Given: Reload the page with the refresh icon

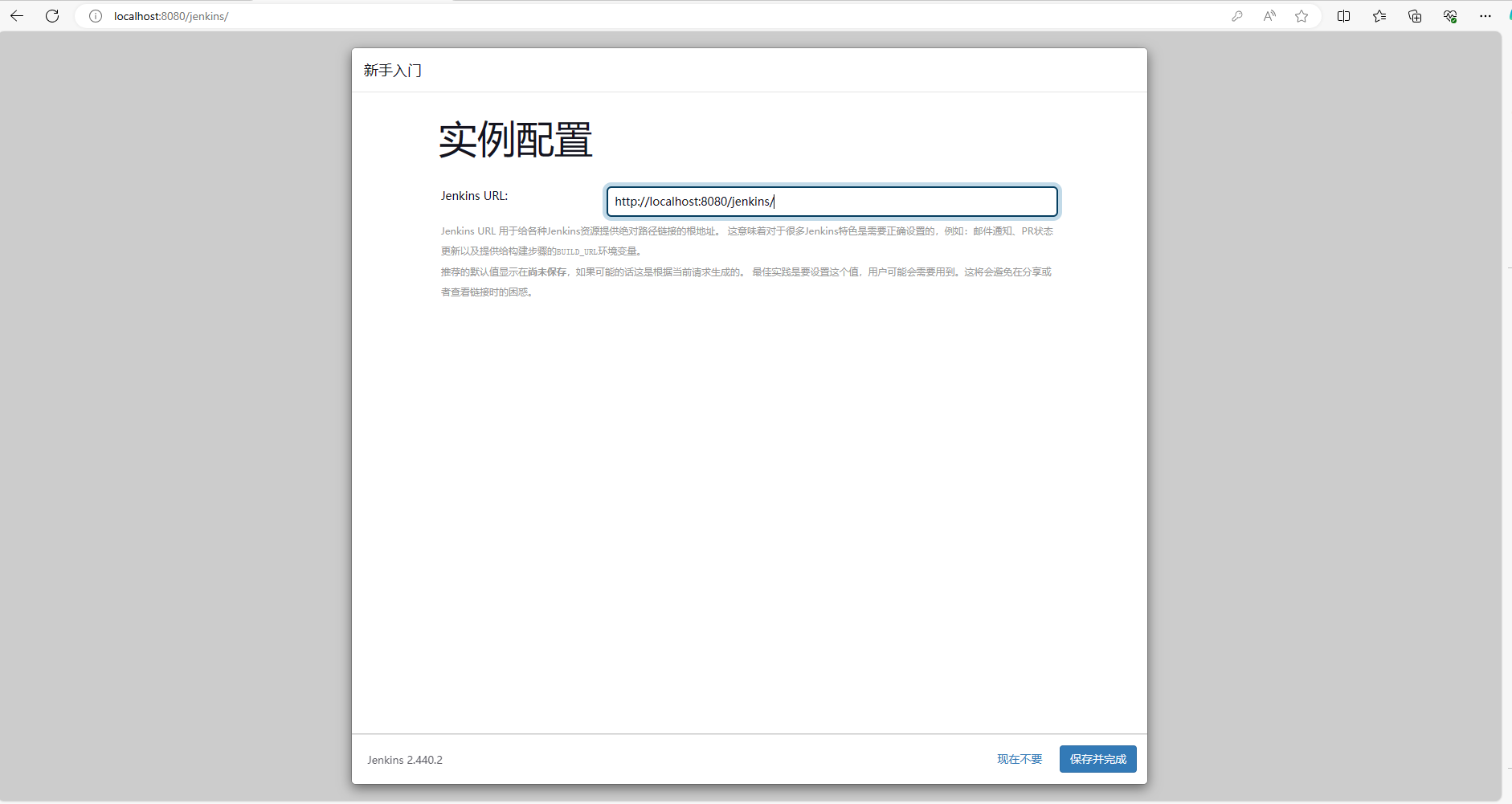Looking at the screenshot, I should (x=52, y=16).
